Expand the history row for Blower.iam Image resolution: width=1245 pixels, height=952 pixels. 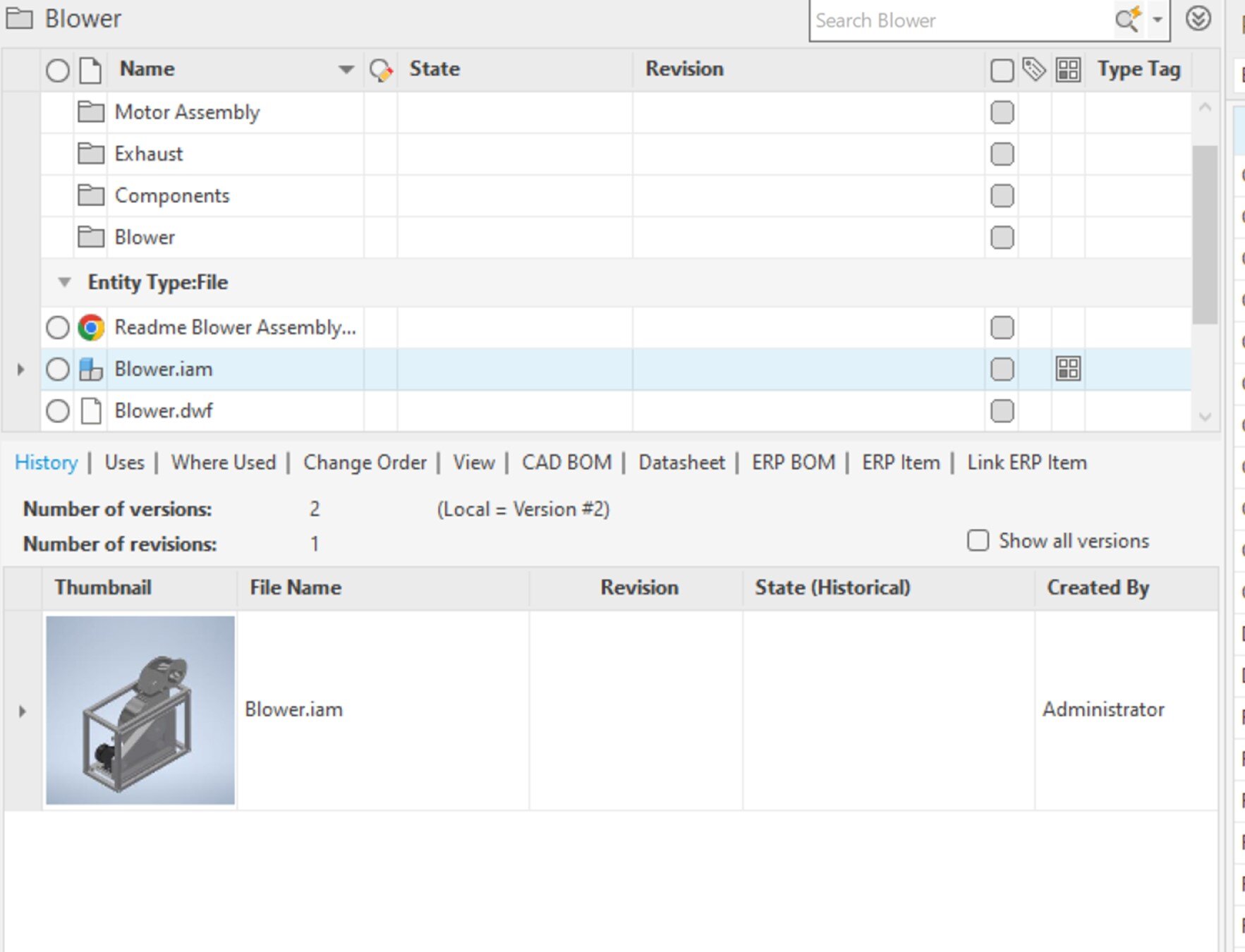click(x=23, y=711)
